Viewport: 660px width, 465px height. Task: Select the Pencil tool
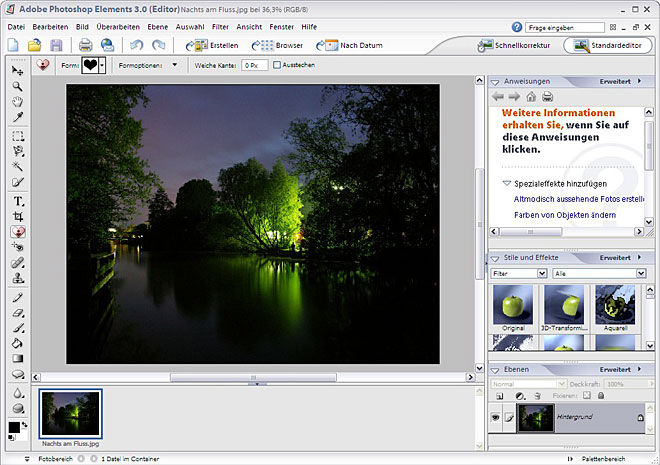click(x=18, y=297)
